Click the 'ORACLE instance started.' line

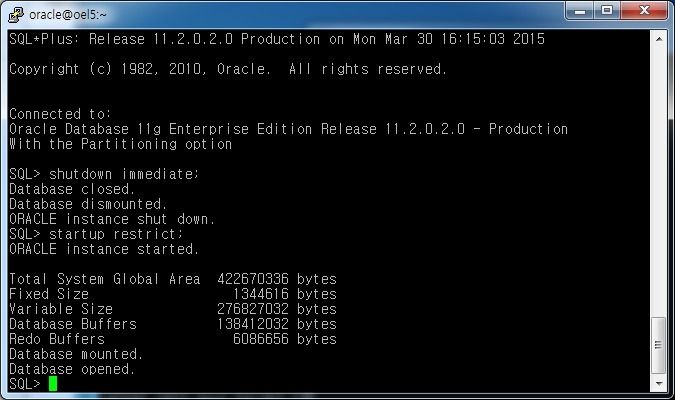(x=104, y=249)
